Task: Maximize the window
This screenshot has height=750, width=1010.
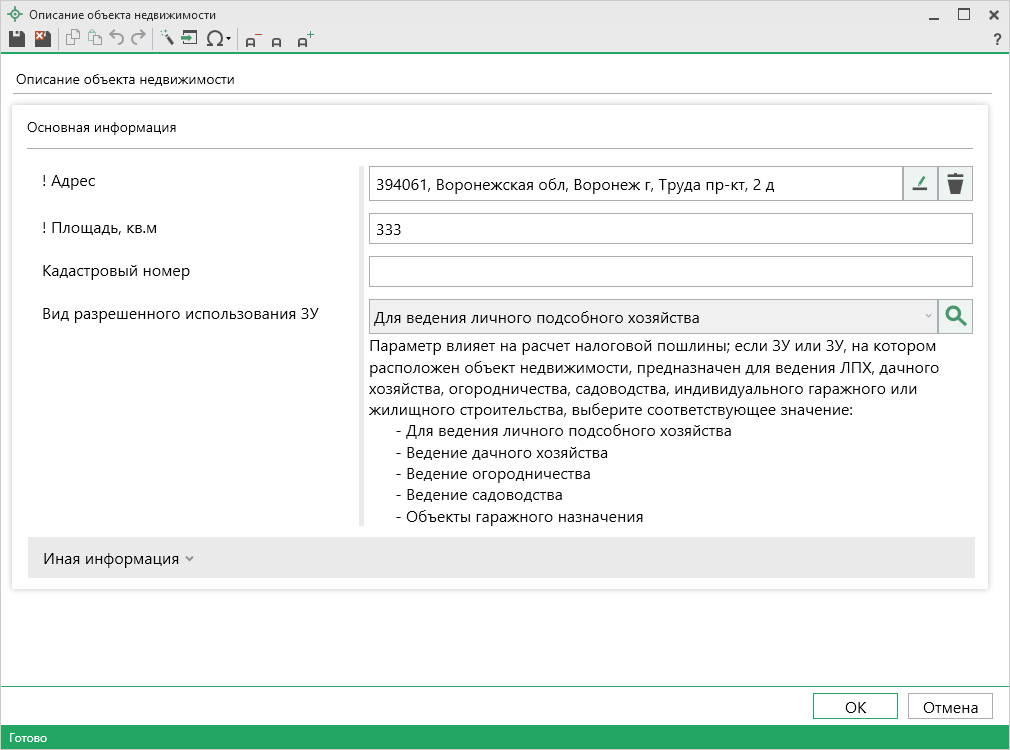Action: tap(964, 14)
